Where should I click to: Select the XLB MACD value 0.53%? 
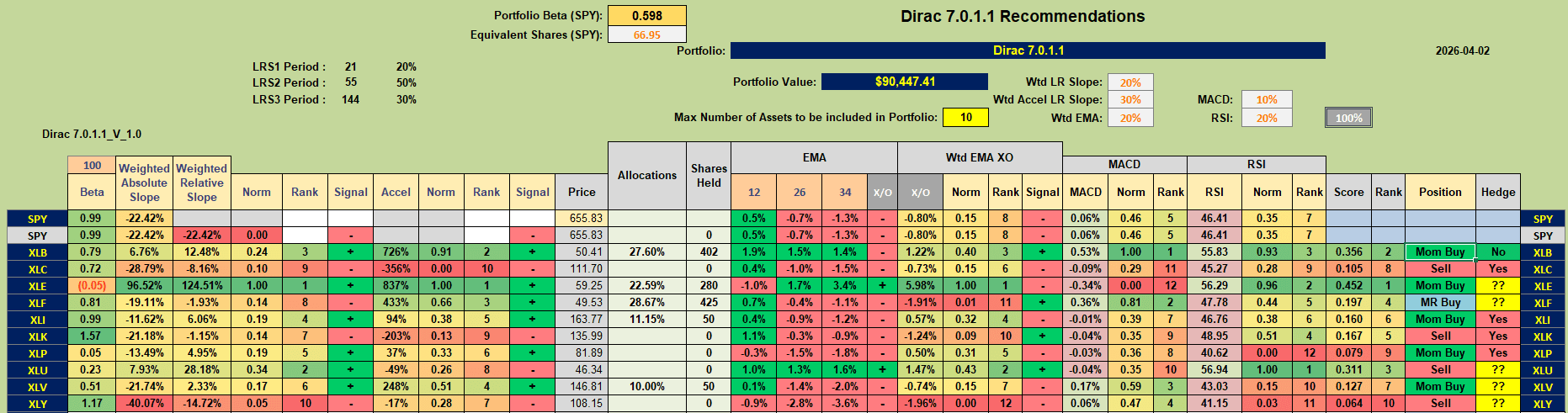[1085, 252]
